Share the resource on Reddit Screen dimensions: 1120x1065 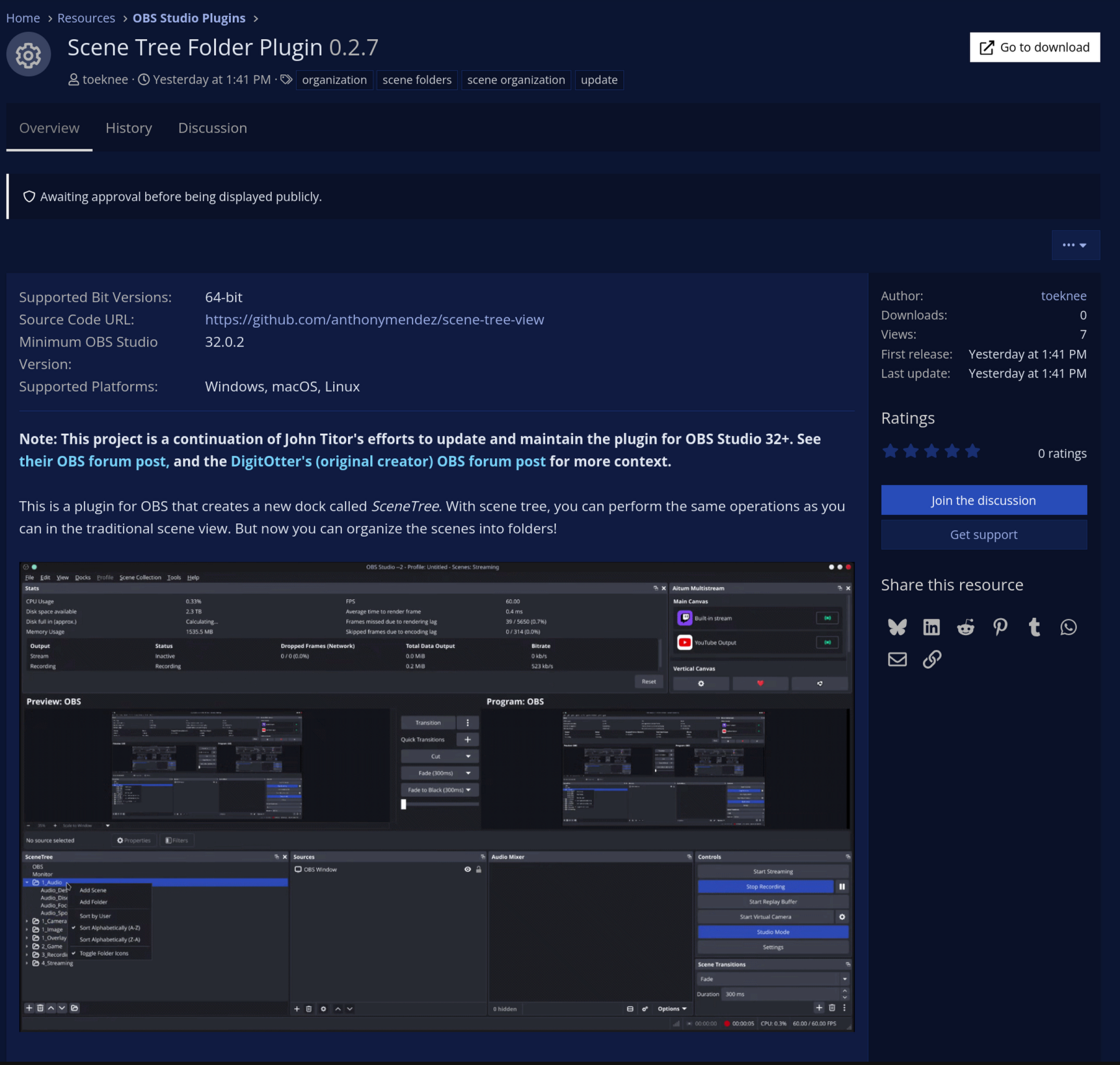[x=966, y=627]
